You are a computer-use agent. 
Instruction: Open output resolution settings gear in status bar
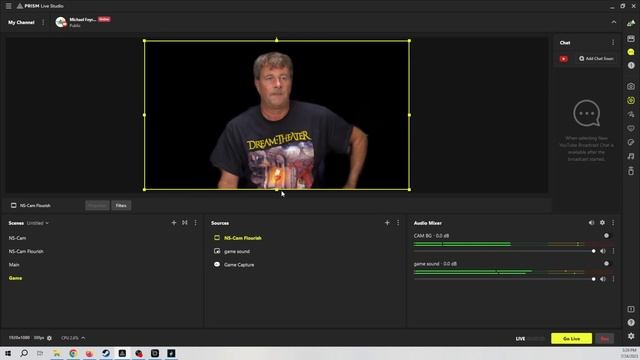click(x=49, y=338)
